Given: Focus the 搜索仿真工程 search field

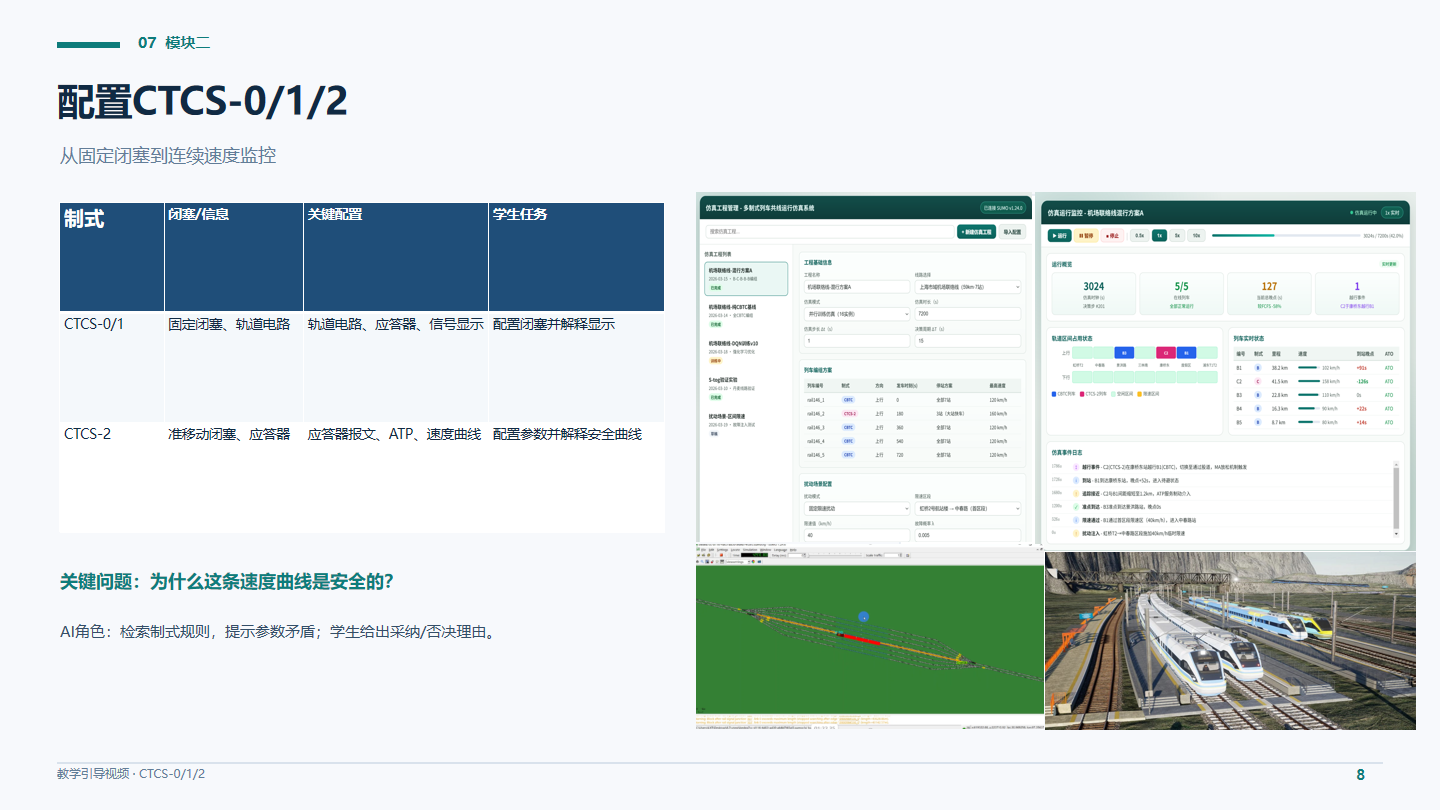Looking at the screenshot, I should [x=829, y=231].
